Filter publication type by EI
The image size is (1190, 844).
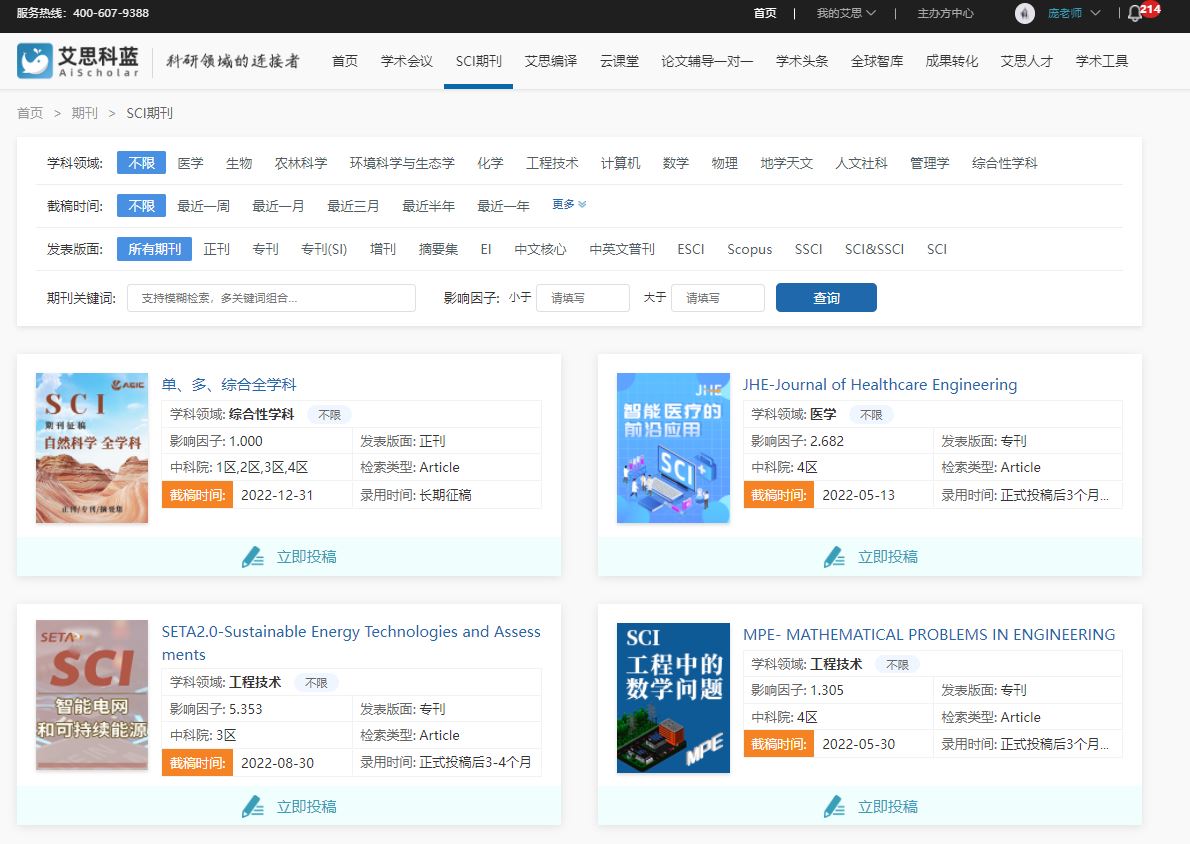tap(486, 249)
